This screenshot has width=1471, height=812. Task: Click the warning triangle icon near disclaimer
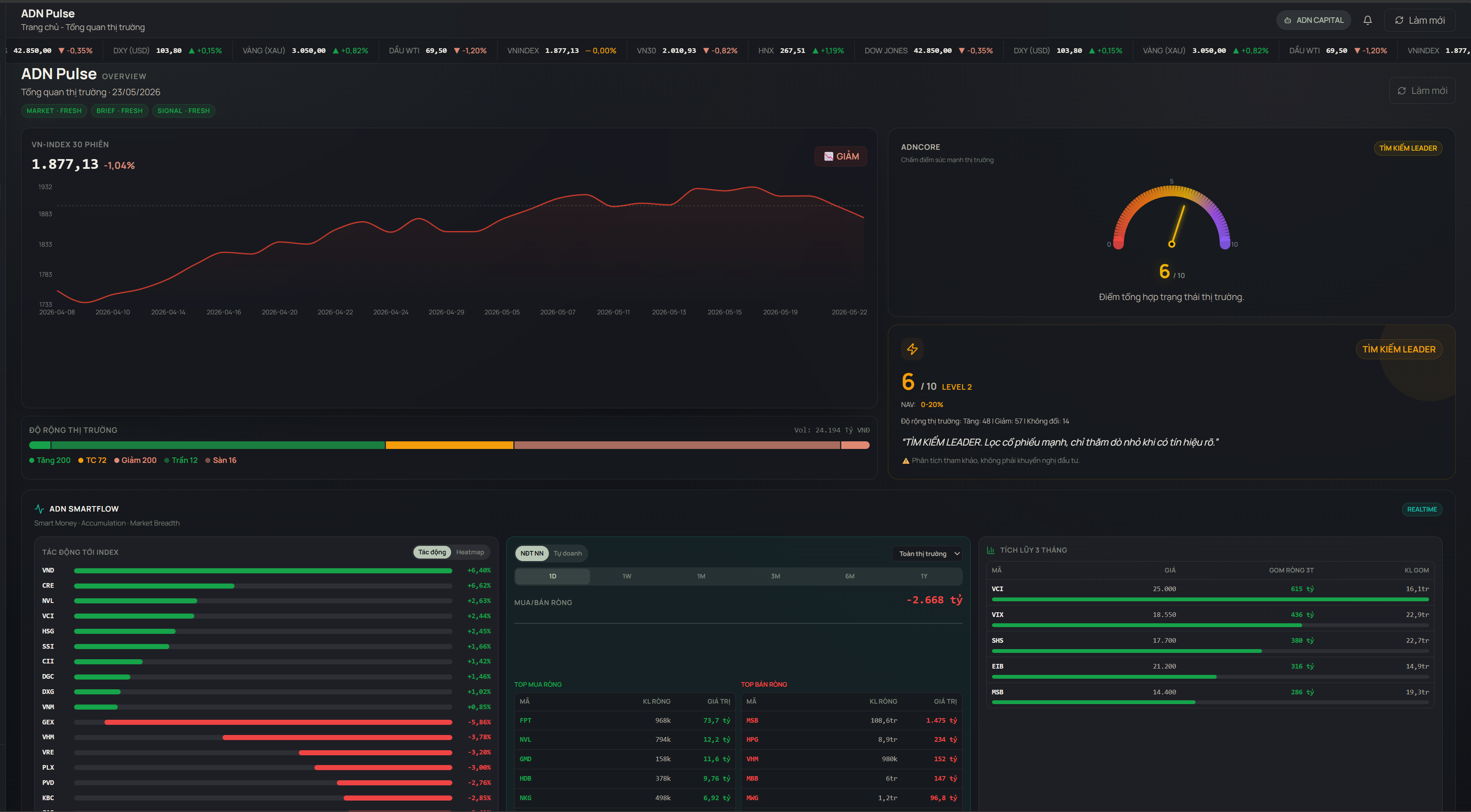pos(906,460)
